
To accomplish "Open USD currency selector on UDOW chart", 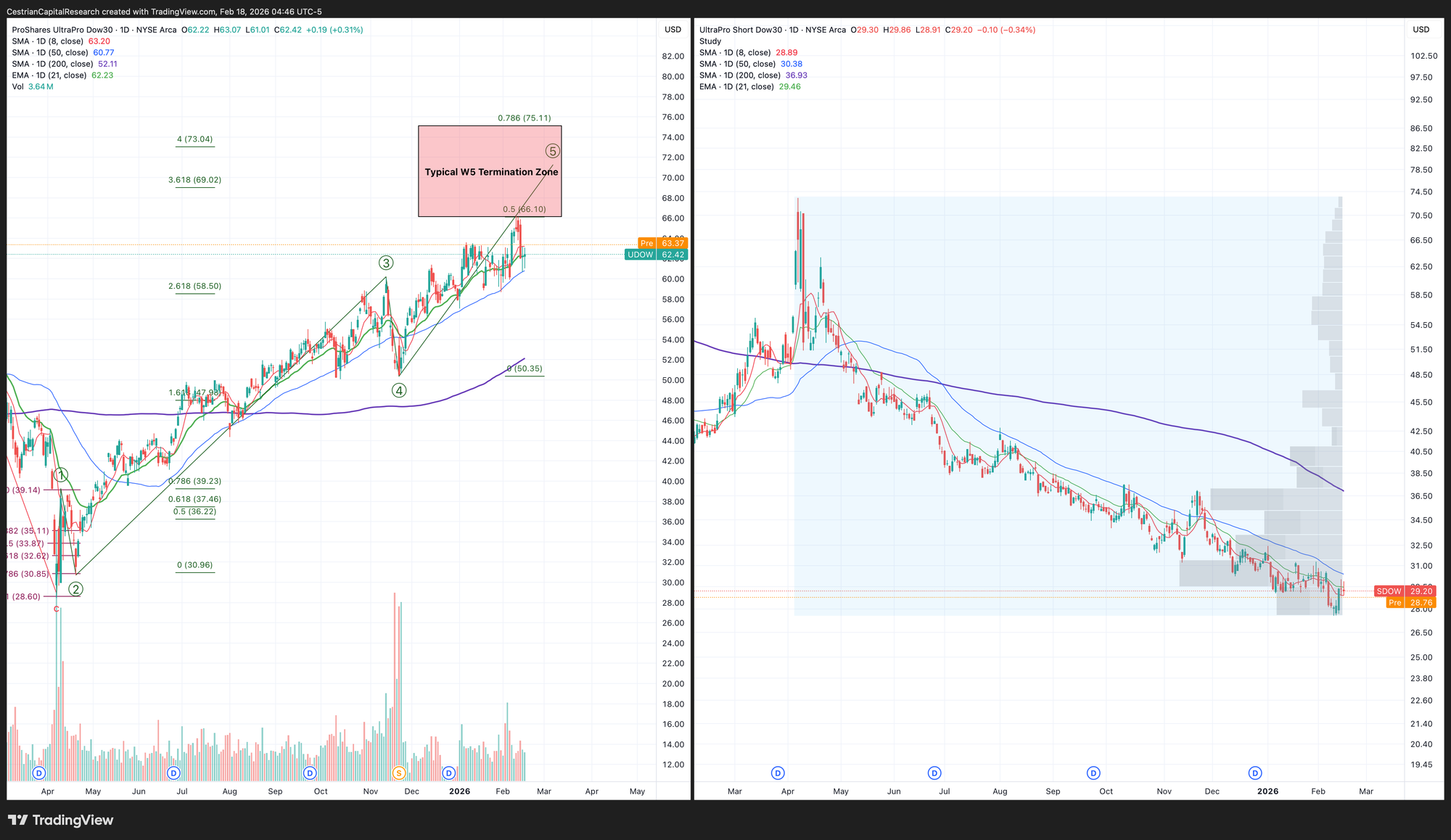I will [673, 30].
